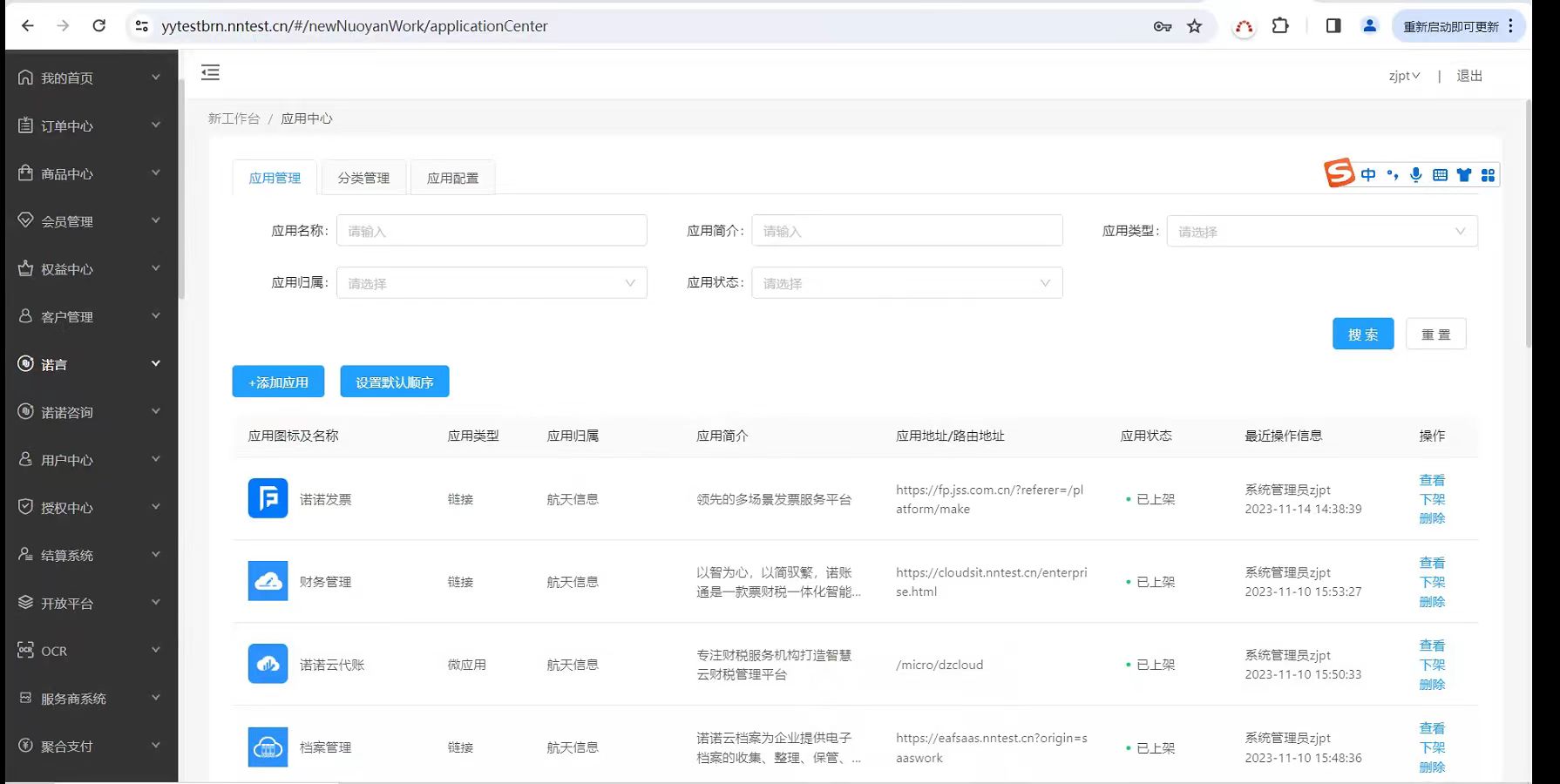Click the password key icon

pos(1162,27)
